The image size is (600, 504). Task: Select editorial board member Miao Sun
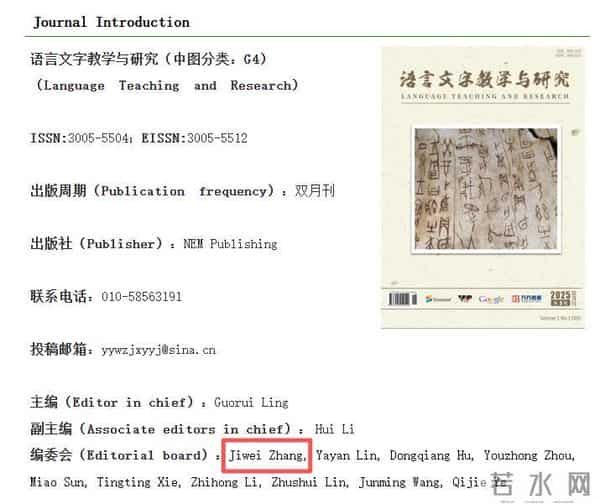[59, 482]
